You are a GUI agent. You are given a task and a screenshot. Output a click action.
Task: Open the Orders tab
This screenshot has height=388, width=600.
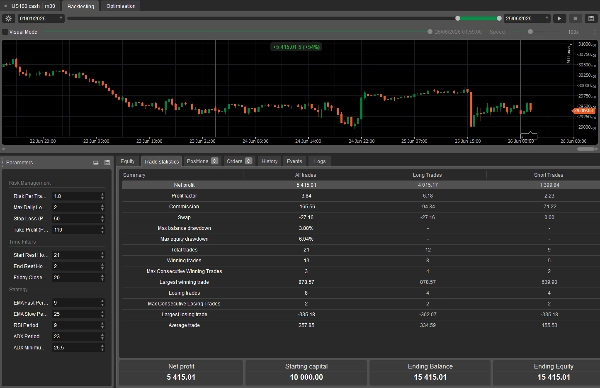[239, 161]
